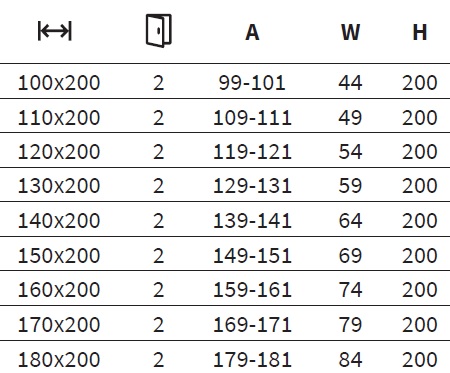Click the door icon in header
This screenshot has height=373, width=450.
click(x=159, y=31)
